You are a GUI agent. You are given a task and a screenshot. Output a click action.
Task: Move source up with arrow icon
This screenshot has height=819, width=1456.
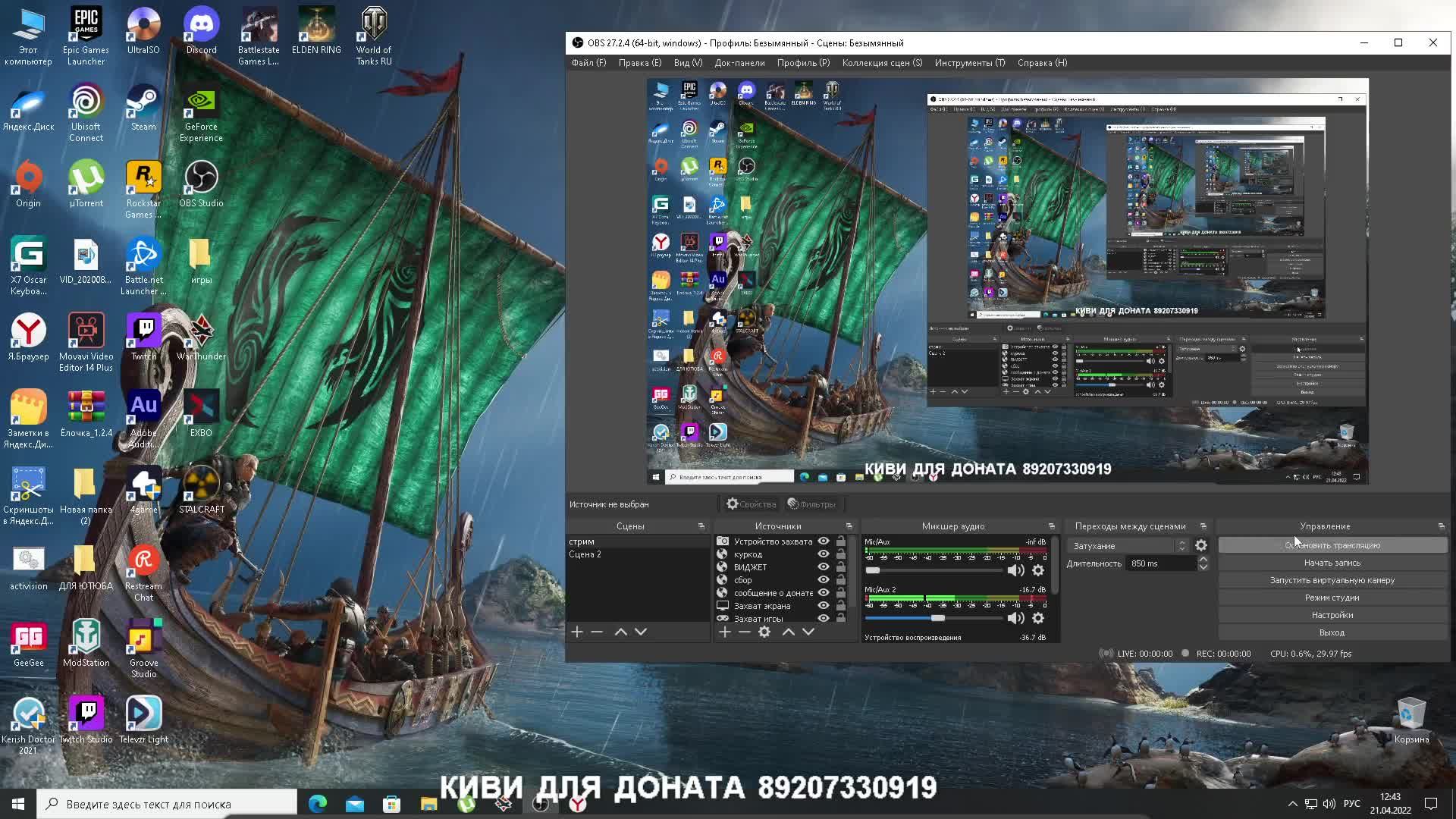coord(789,632)
